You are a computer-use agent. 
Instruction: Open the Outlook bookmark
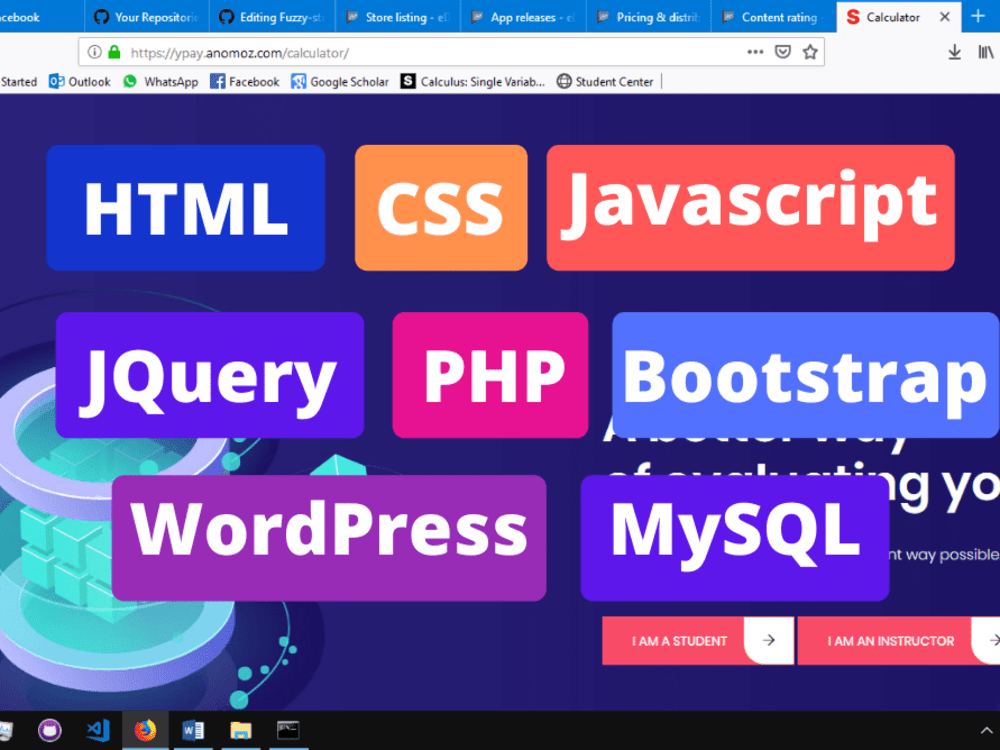80,82
